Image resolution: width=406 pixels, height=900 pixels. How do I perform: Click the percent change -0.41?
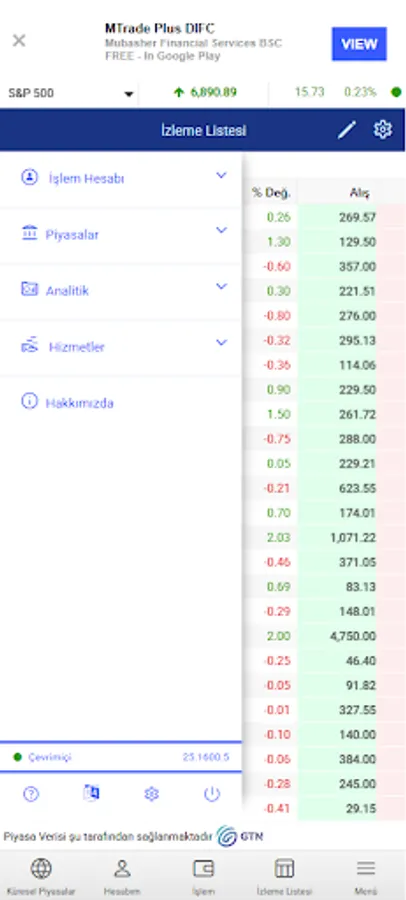277,809
